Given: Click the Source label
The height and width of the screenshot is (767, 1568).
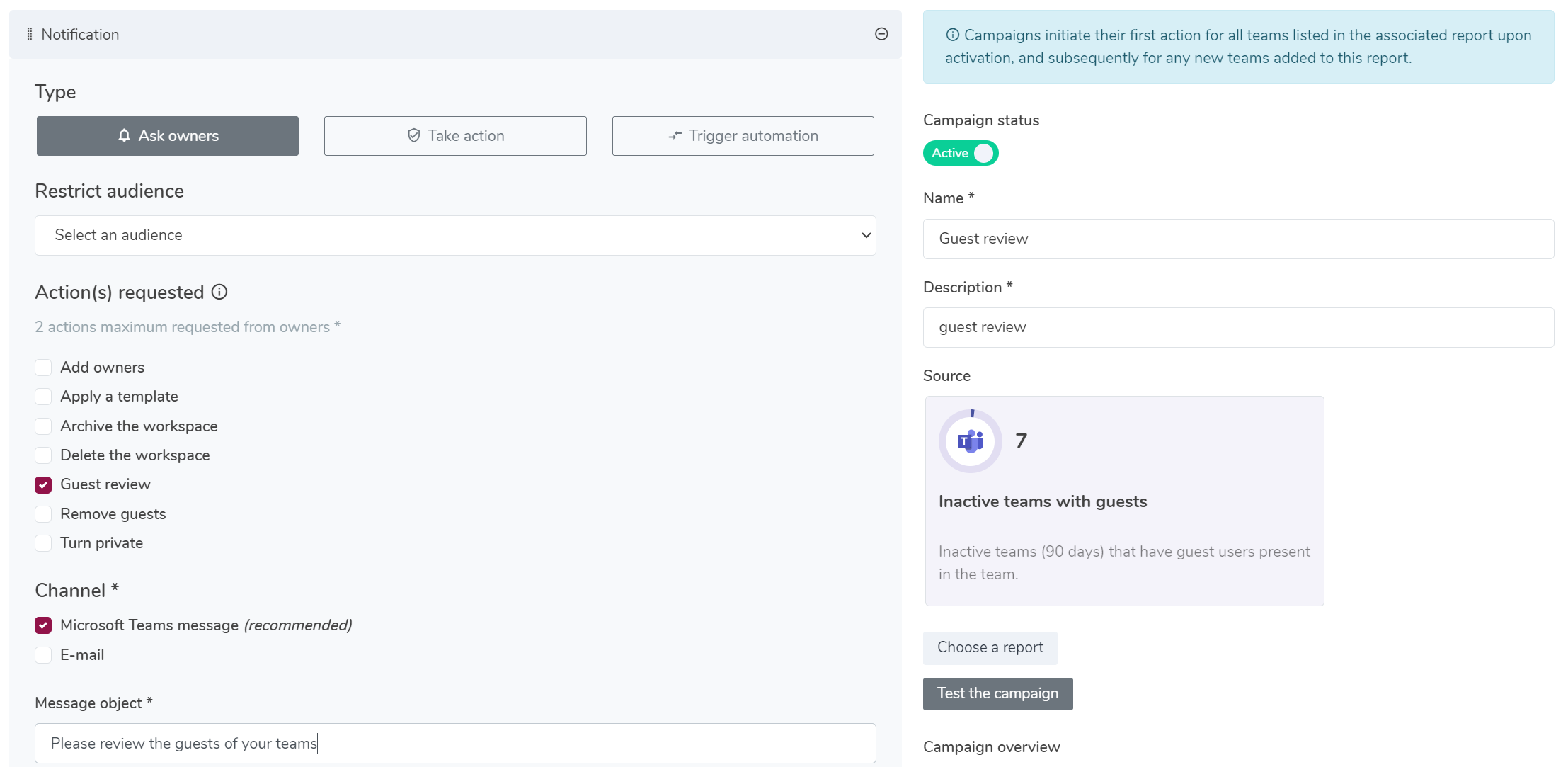Looking at the screenshot, I should coord(946,376).
